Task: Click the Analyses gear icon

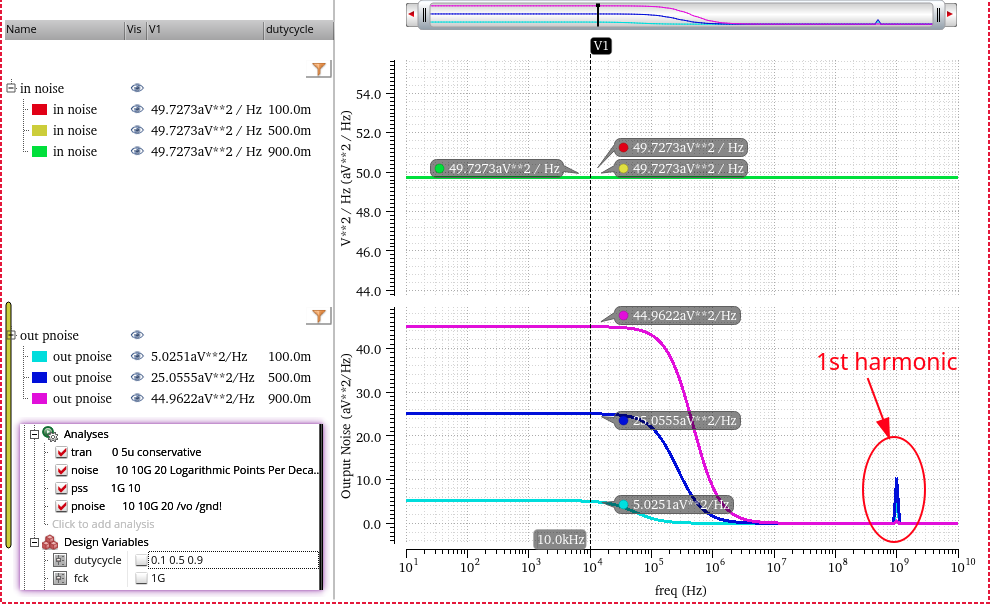Action: pos(50,434)
